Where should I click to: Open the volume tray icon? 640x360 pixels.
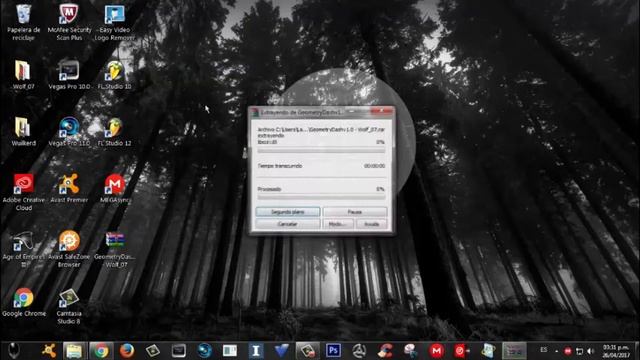click(591, 351)
